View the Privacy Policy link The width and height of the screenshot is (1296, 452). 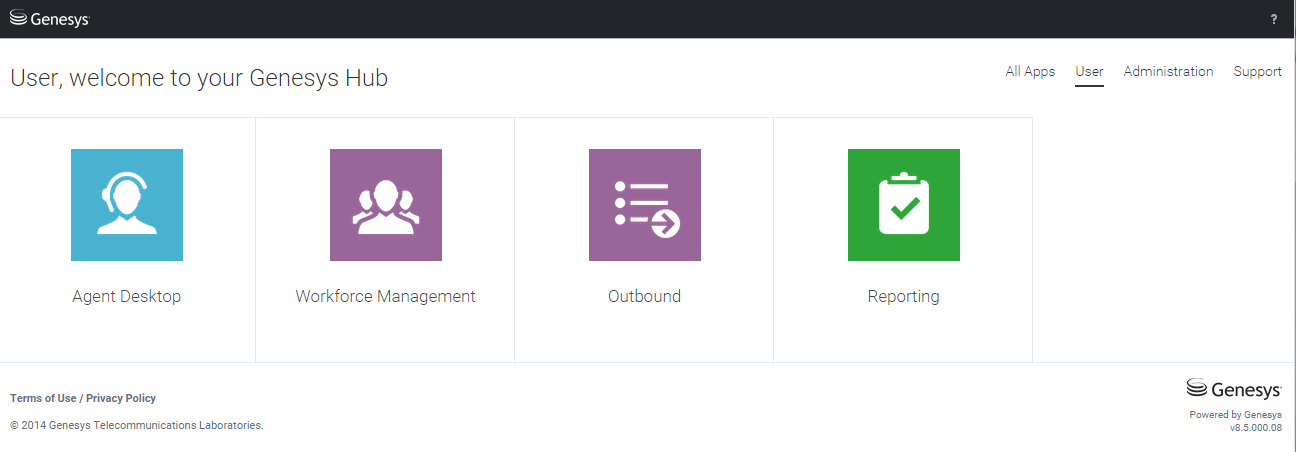click(x=121, y=398)
